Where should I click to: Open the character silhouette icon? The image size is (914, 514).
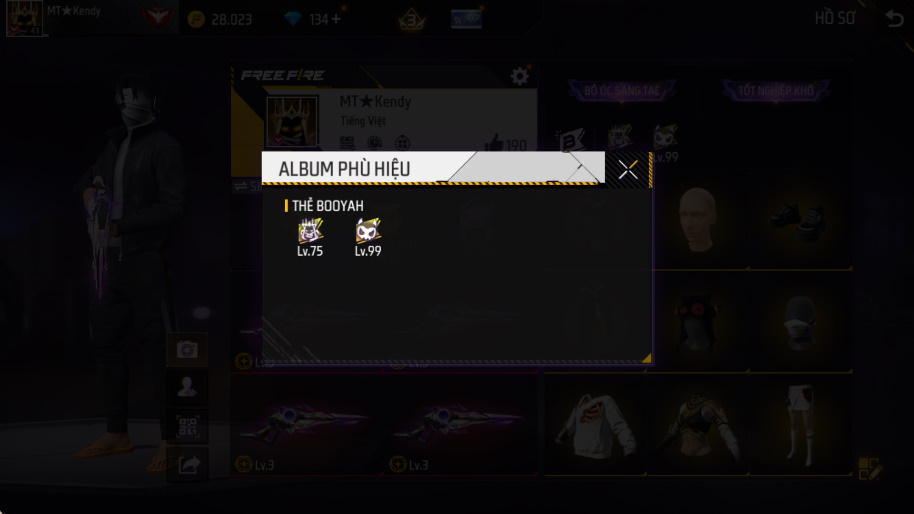[187, 388]
